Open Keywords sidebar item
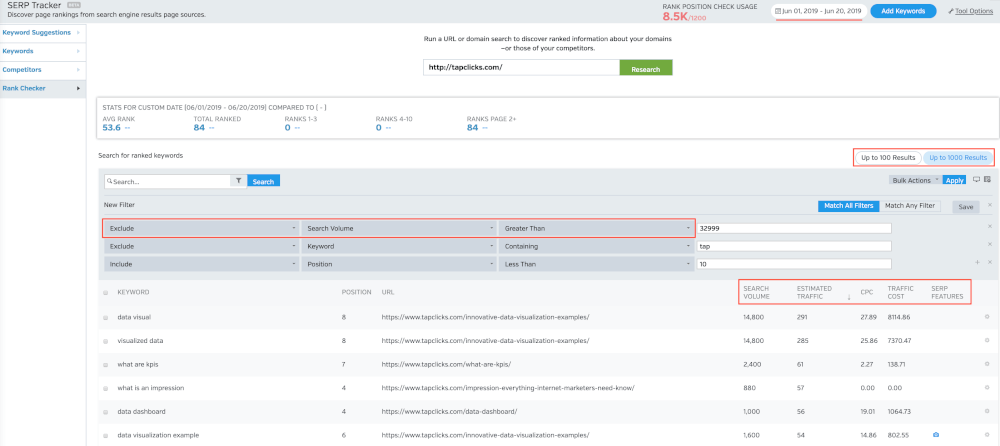The width and height of the screenshot is (1000, 446). [42, 50]
